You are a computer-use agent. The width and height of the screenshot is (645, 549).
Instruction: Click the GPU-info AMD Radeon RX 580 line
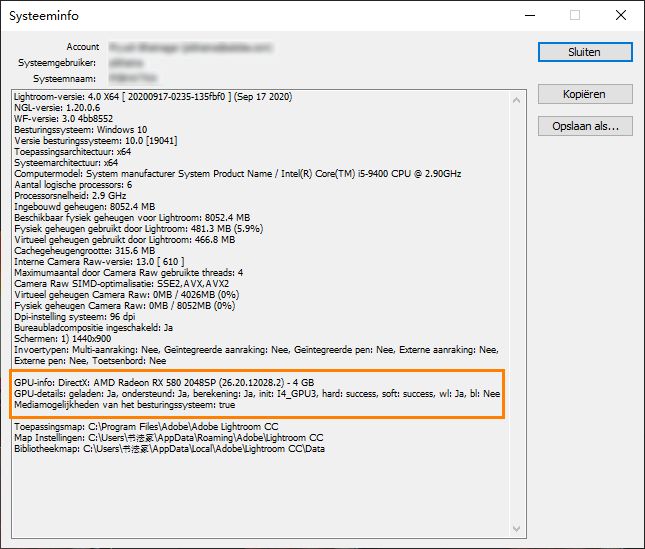(x=164, y=382)
